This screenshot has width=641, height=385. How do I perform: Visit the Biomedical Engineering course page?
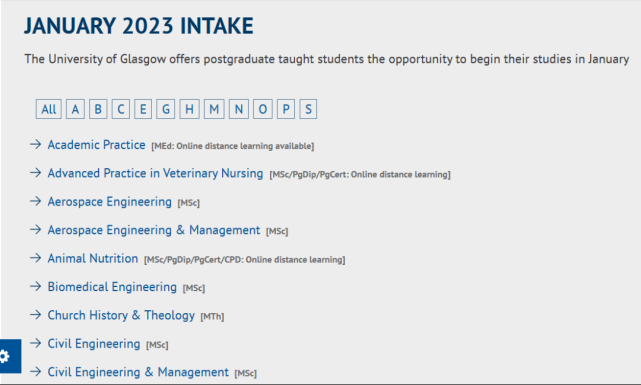pyautogui.click(x=112, y=287)
